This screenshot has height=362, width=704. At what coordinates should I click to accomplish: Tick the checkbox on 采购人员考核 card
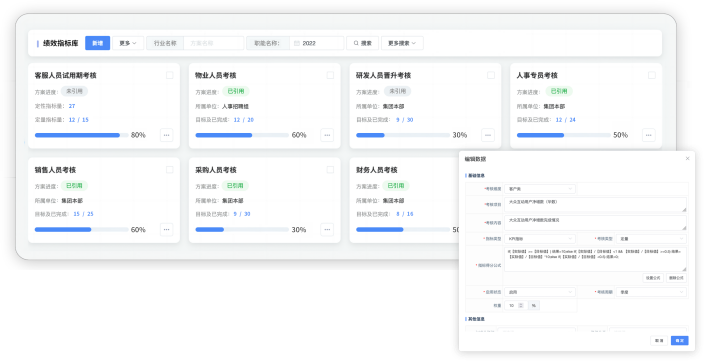(330, 169)
